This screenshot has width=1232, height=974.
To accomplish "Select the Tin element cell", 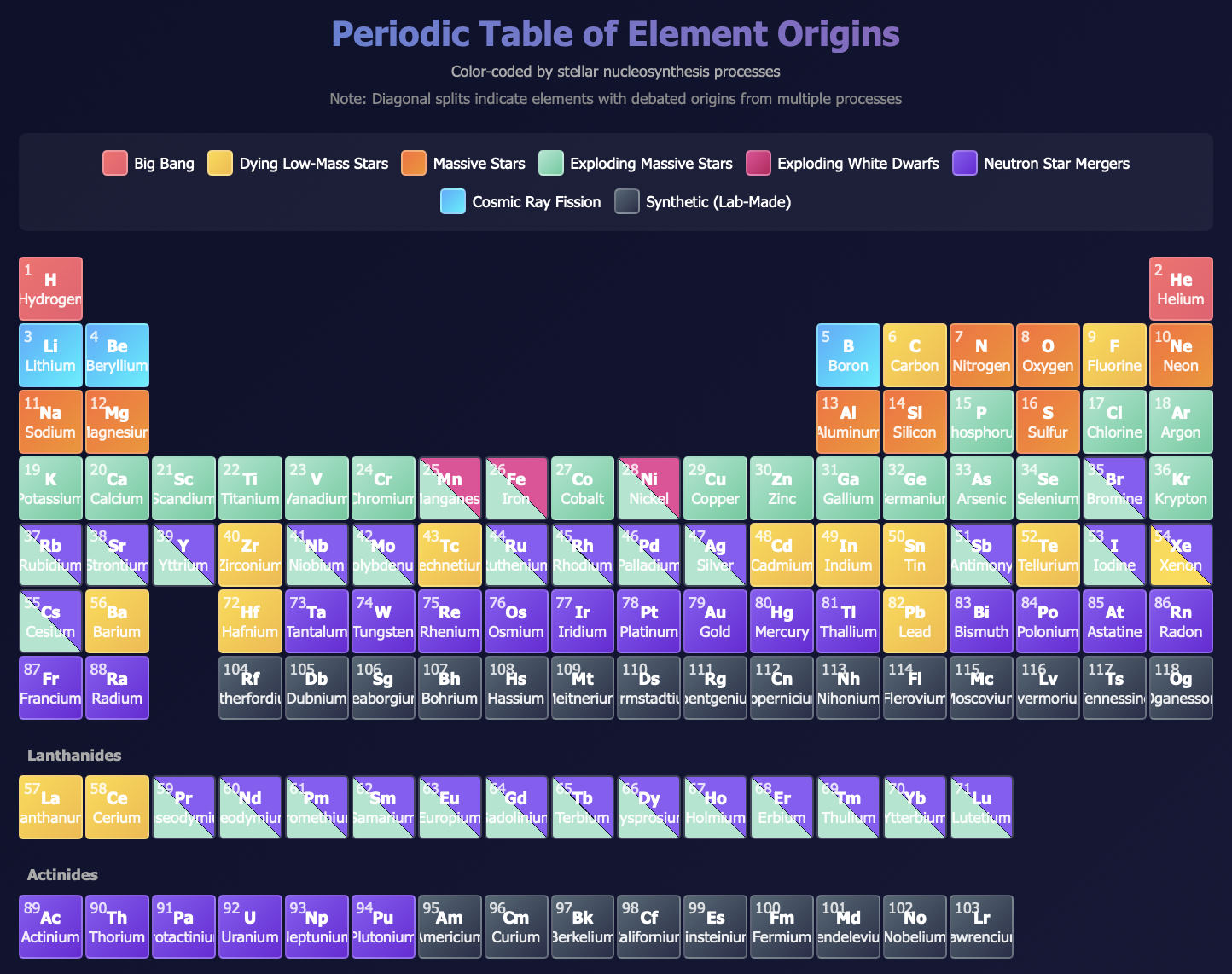I will pyautogui.click(x=915, y=555).
